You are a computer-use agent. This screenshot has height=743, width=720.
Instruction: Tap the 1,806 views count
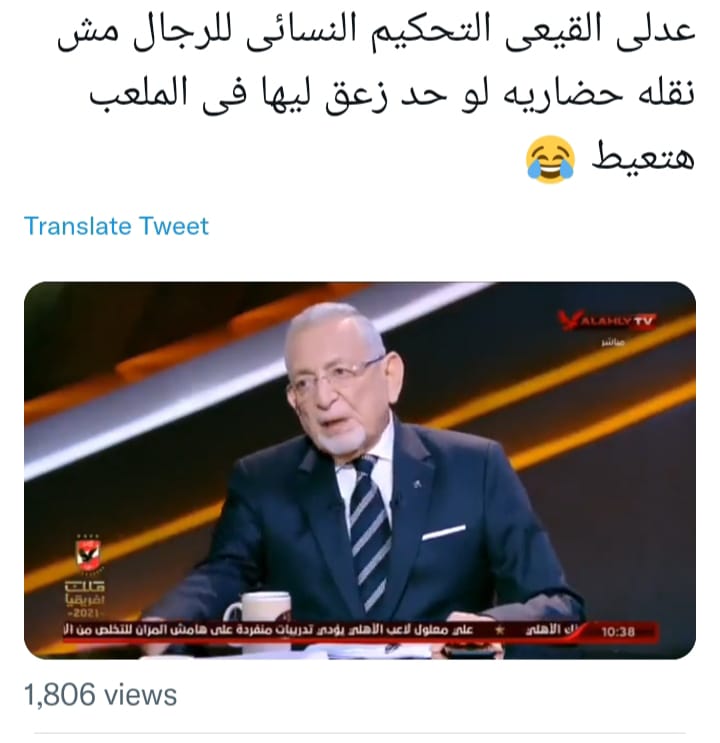click(x=100, y=695)
